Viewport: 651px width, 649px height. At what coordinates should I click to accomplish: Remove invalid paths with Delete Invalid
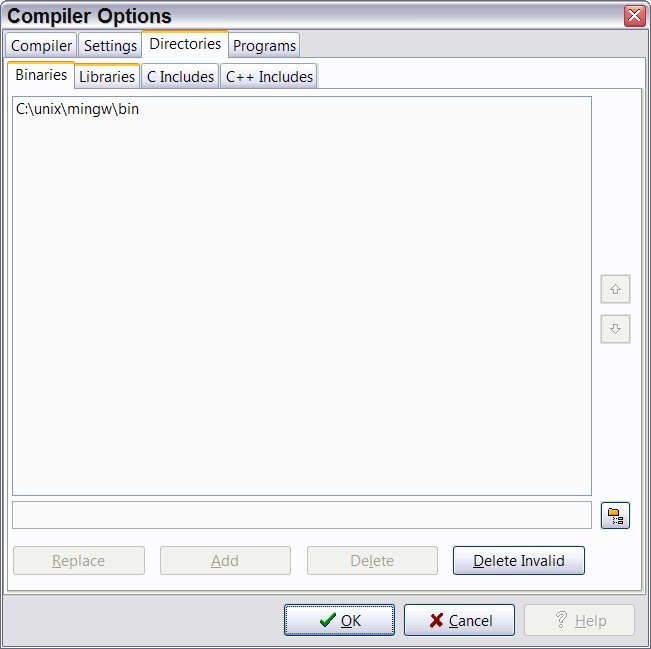(x=519, y=561)
